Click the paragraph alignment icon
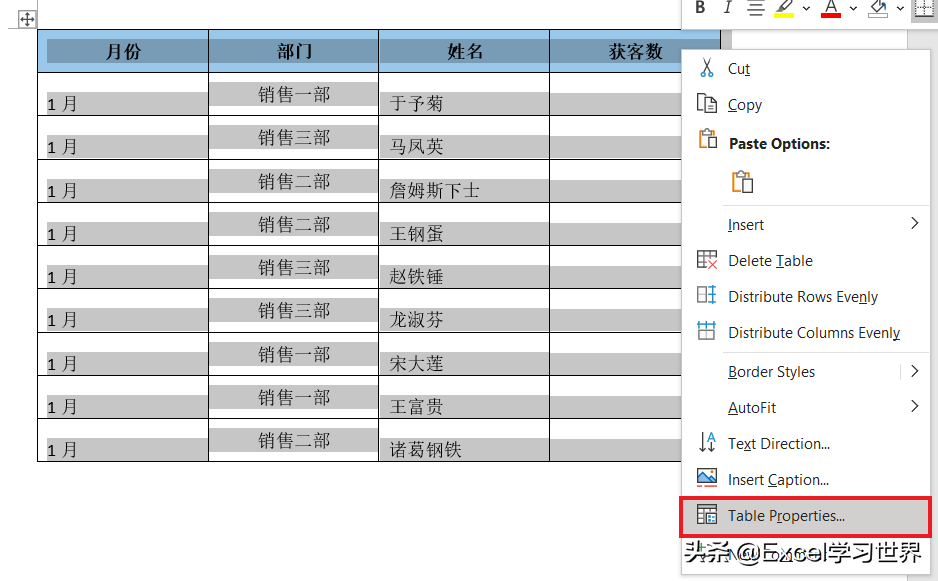This screenshot has height=581, width=938. pos(756,8)
